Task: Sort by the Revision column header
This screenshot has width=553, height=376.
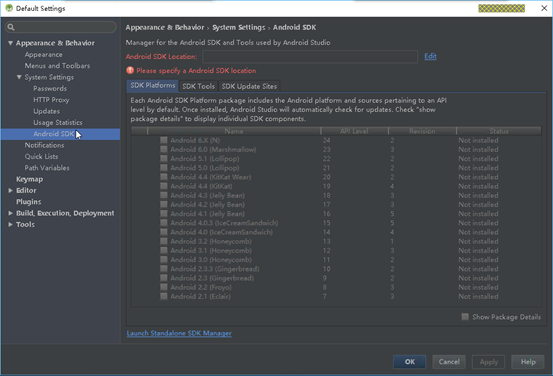Action: pyautogui.click(x=422, y=131)
